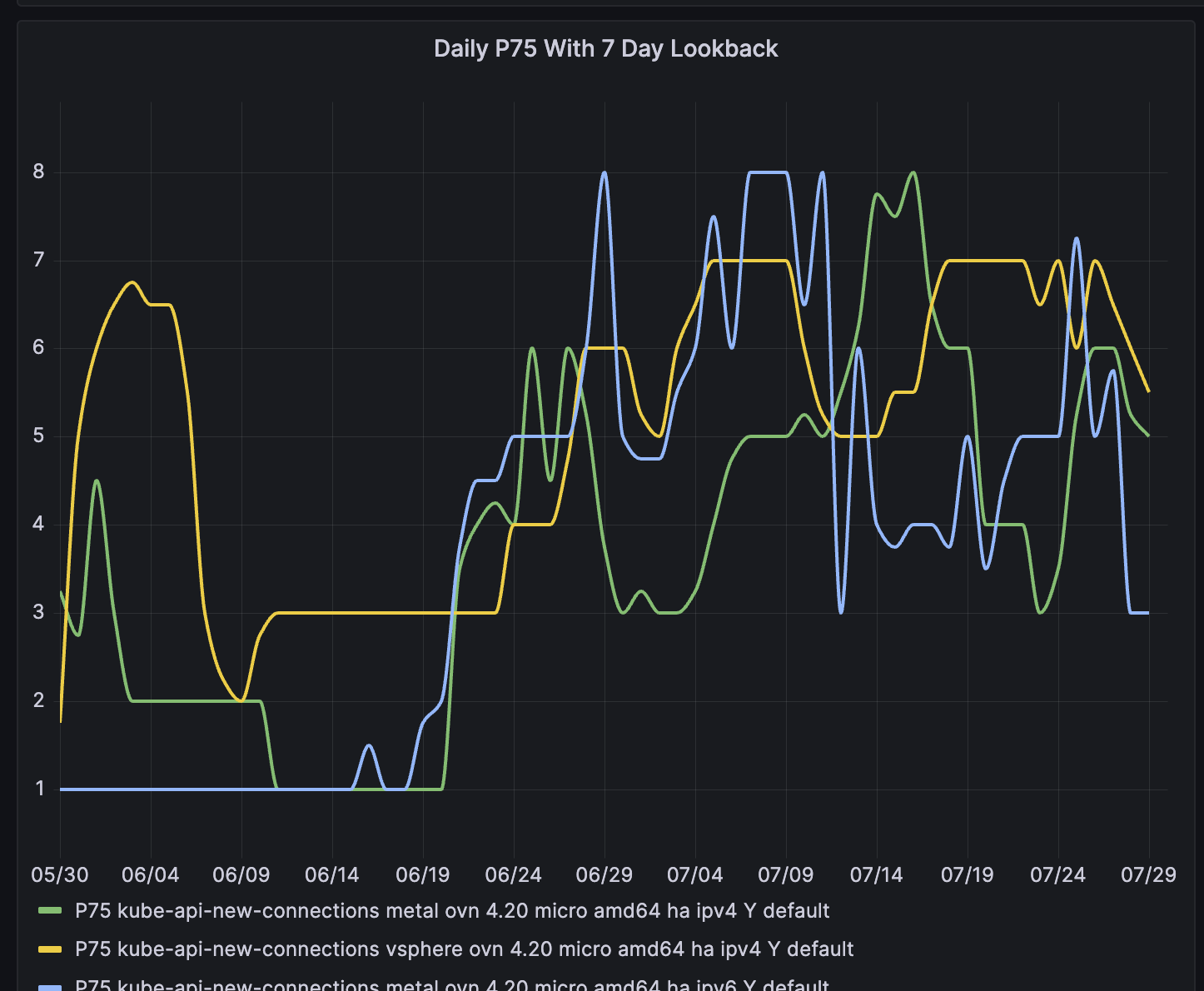Click the green legend color swatch
This screenshot has width=1204, height=991.
(x=51, y=911)
